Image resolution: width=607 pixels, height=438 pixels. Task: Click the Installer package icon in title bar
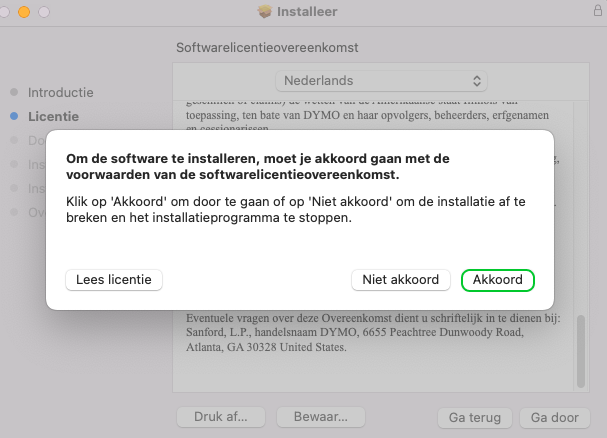pyautogui.click(x=265, y=12)
